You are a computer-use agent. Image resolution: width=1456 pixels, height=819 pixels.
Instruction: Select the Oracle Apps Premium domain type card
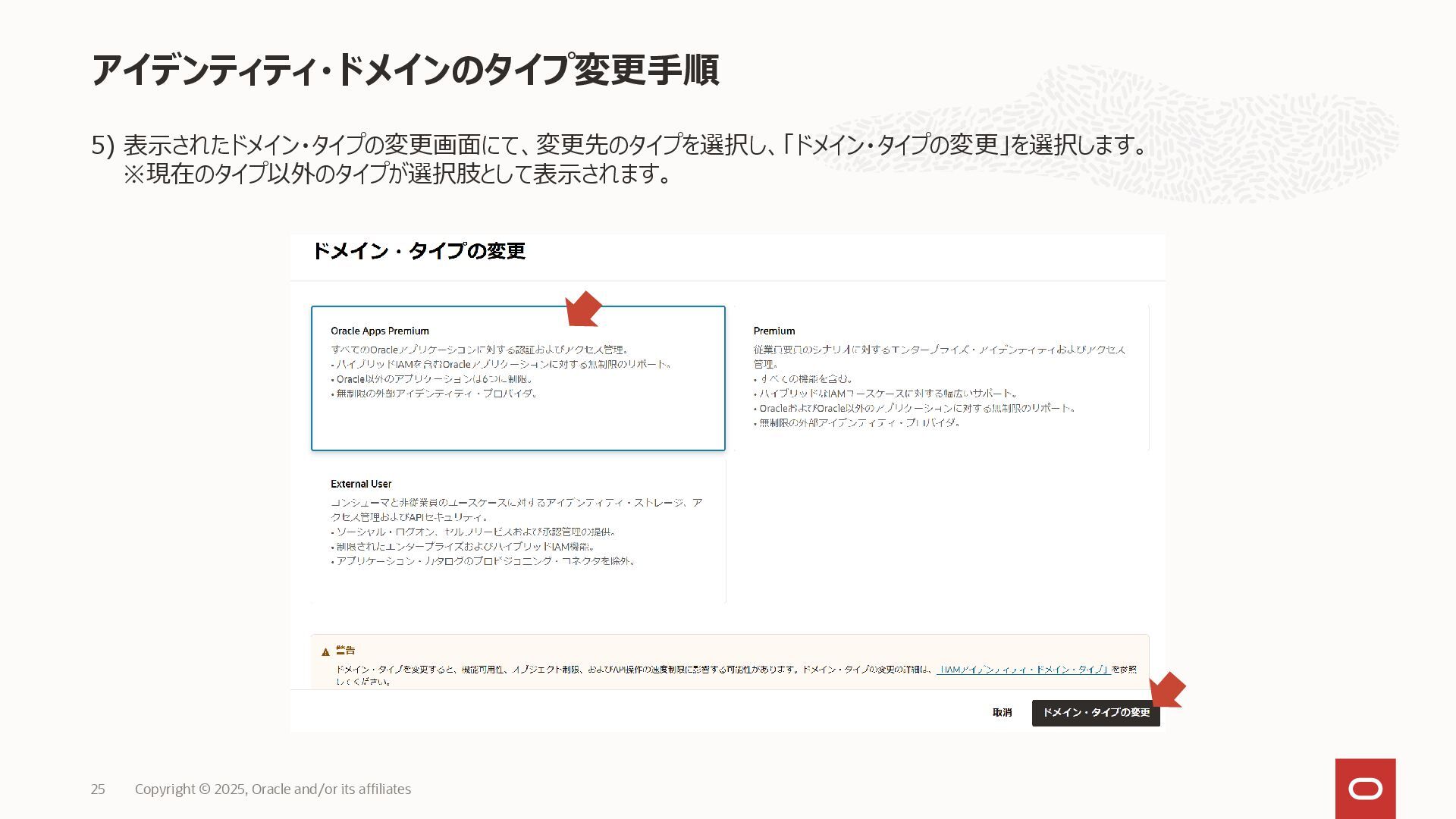[x=518, y=378]
